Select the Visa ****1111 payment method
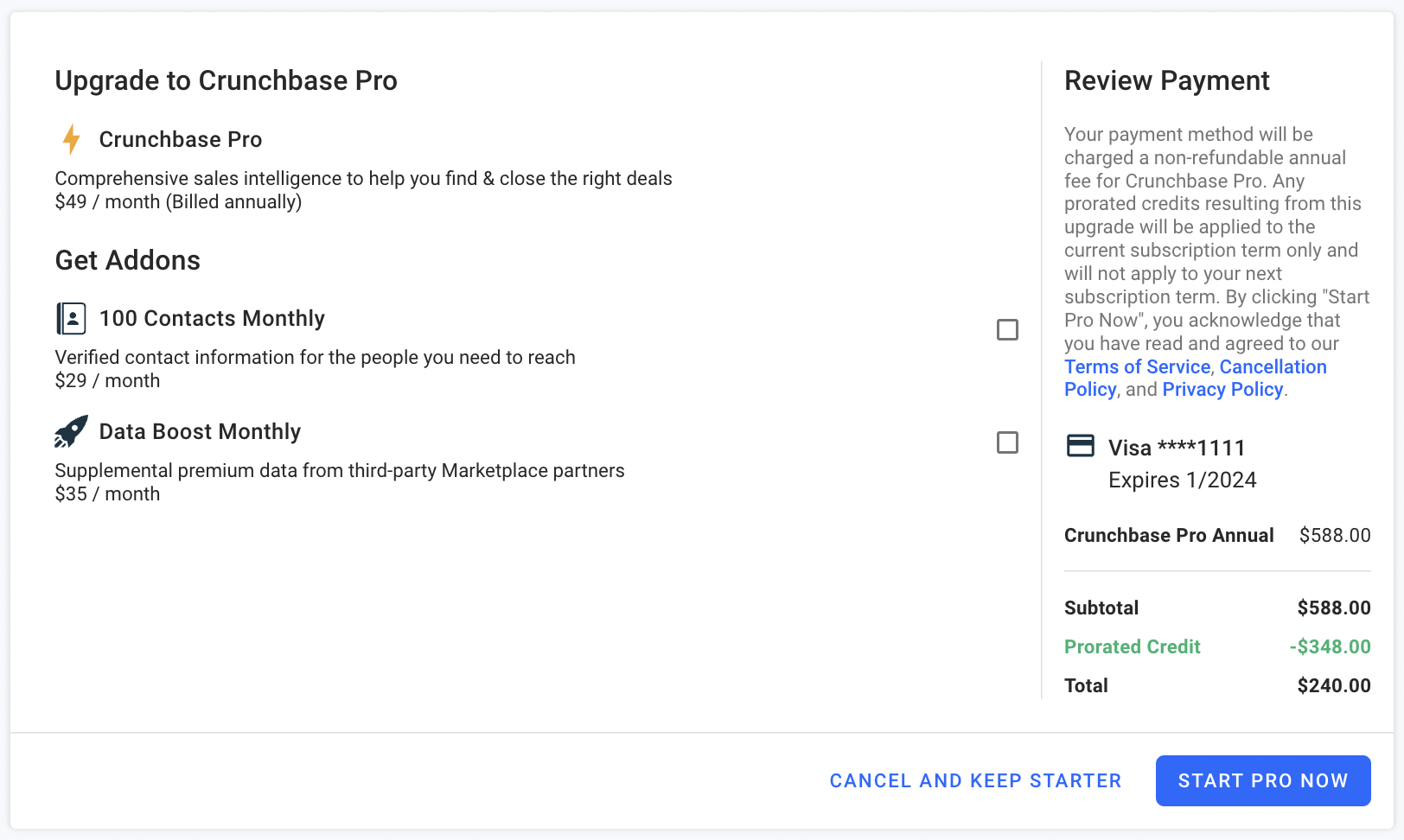 (x=1177, y=448)
